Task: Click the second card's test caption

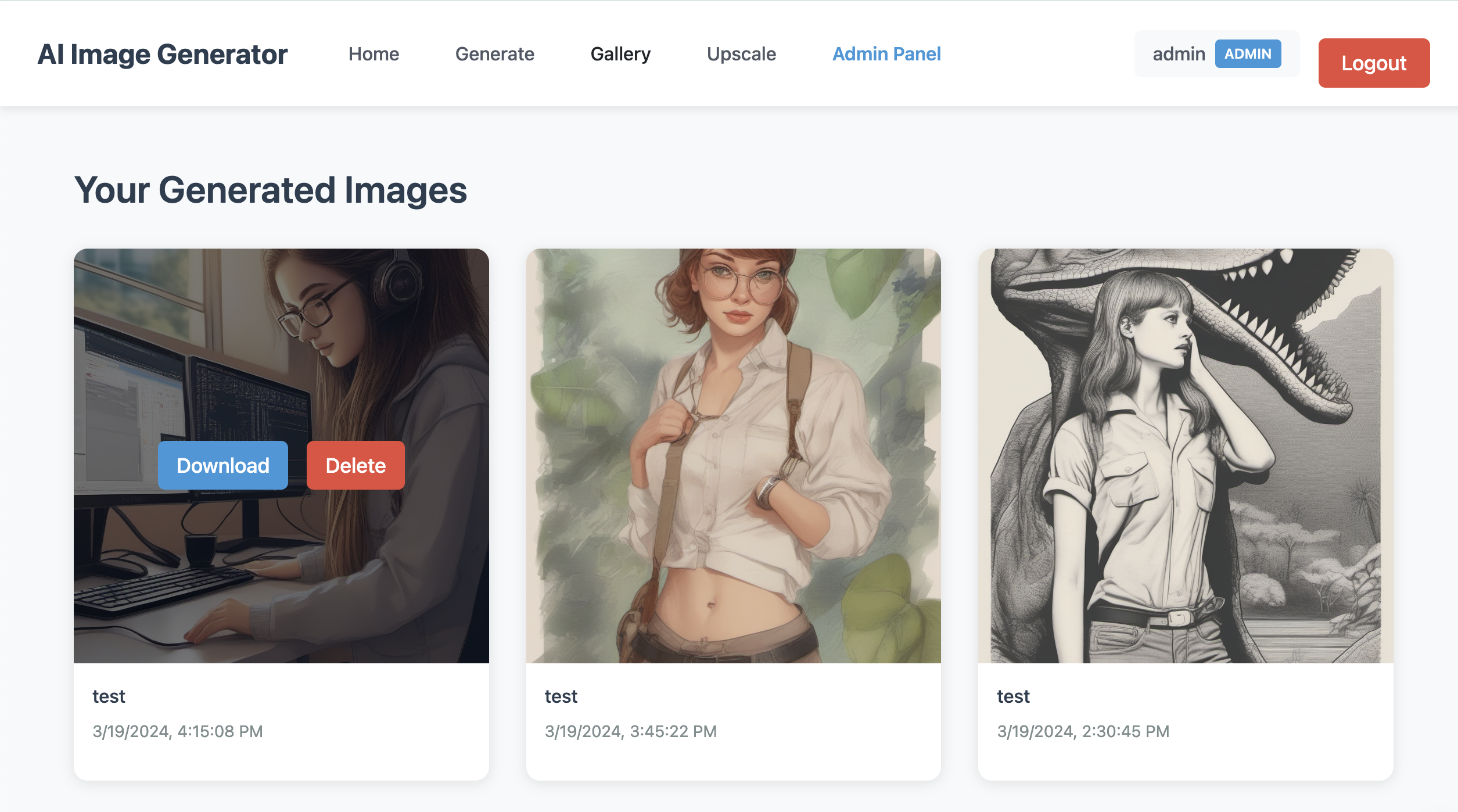Action: pyautogui.click(x=561, y=696)
